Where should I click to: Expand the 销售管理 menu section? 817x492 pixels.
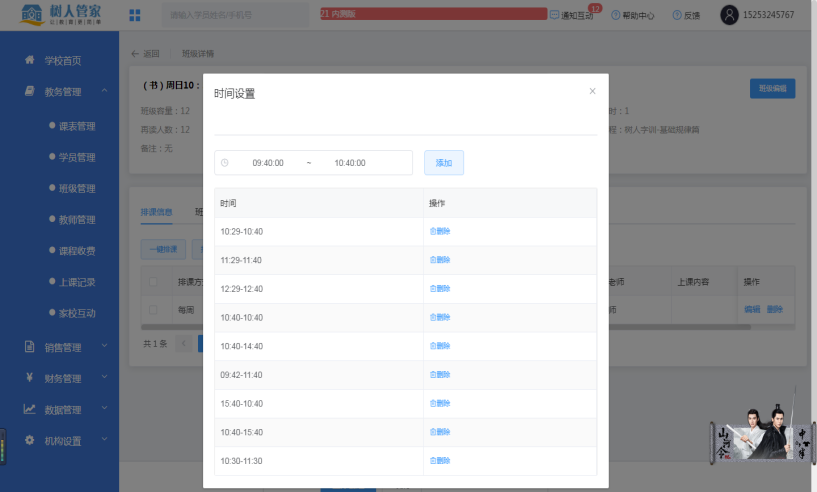point(104,346)
